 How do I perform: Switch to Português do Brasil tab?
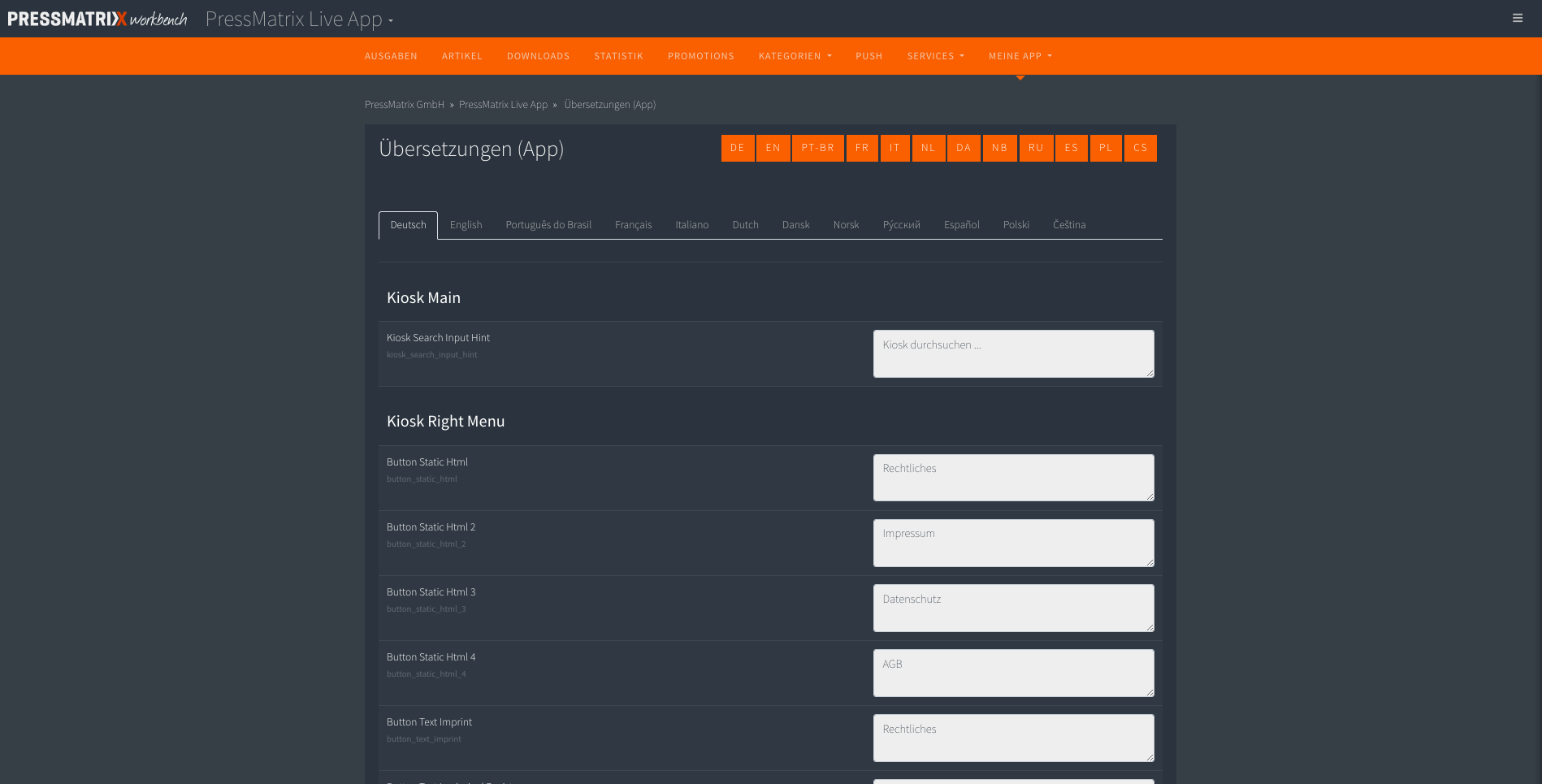(548, 225)
